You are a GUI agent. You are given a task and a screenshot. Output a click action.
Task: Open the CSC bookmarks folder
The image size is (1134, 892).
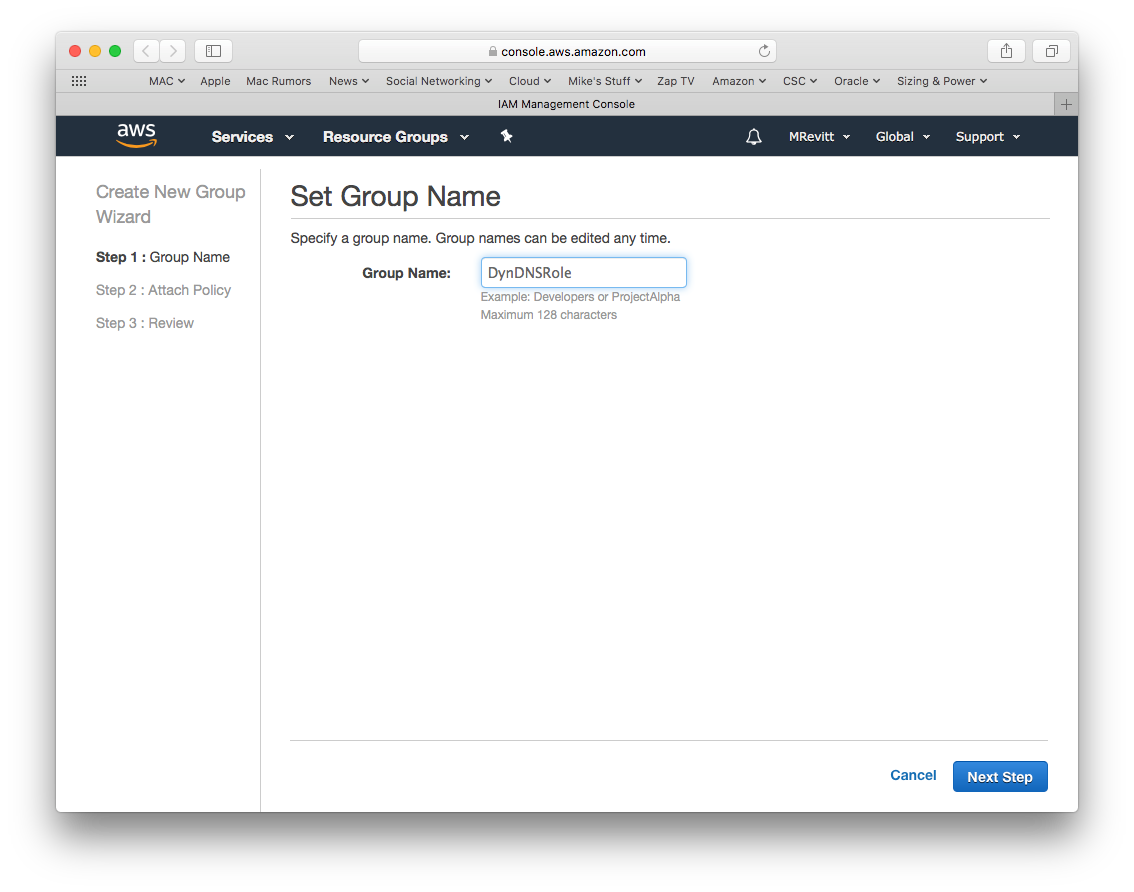point(800,81)
